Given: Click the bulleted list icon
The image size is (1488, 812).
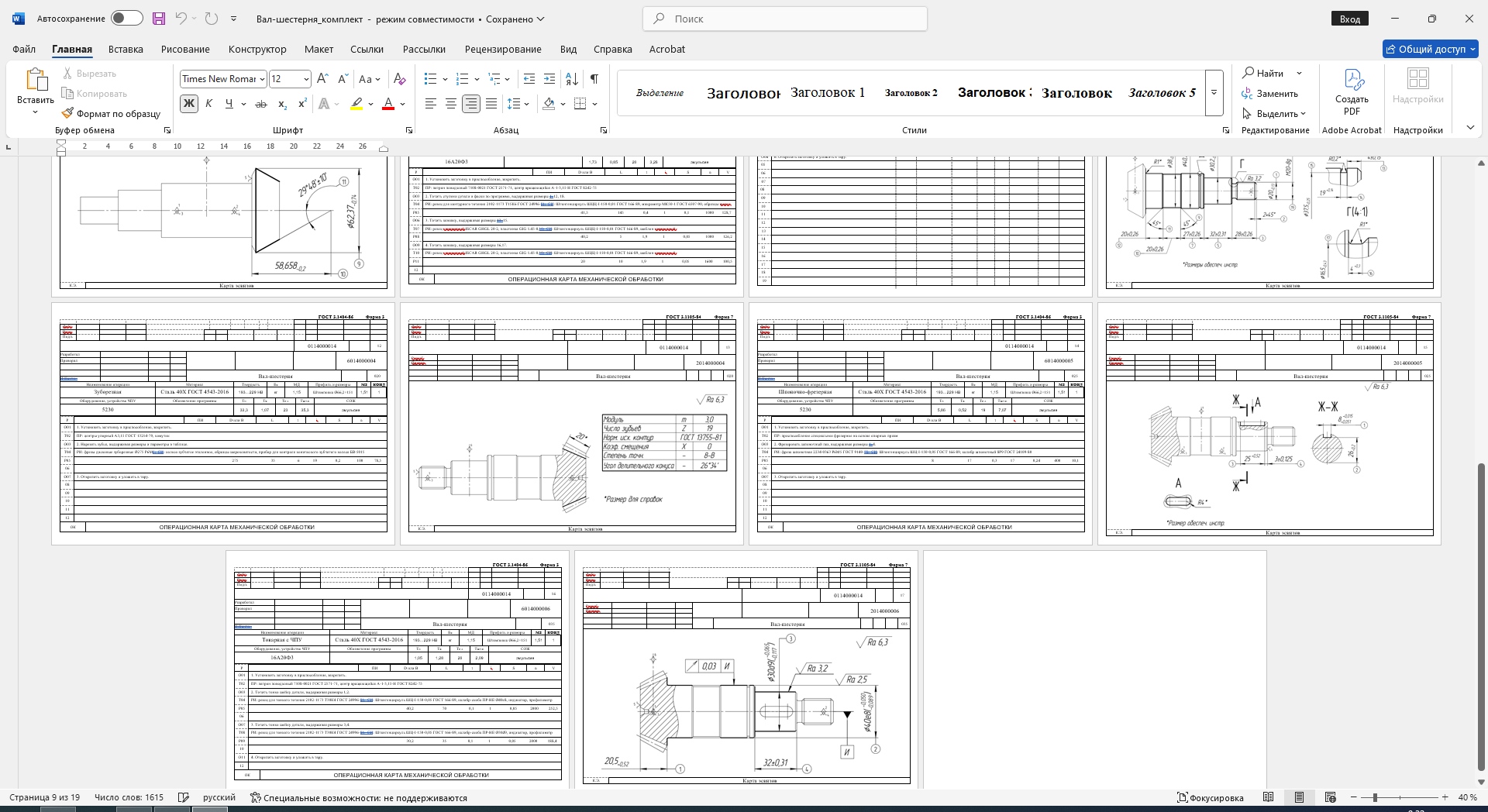Looking at the screenshot, I should 431,79.
